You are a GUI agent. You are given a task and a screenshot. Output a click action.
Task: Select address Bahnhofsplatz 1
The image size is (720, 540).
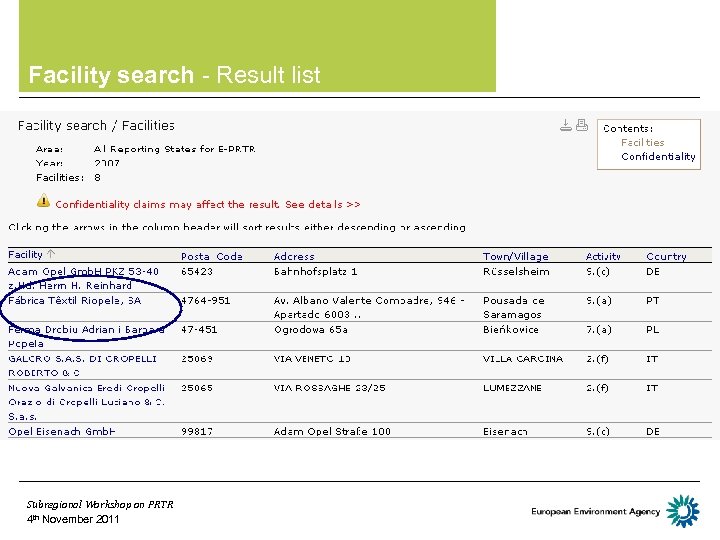(315, 271)
